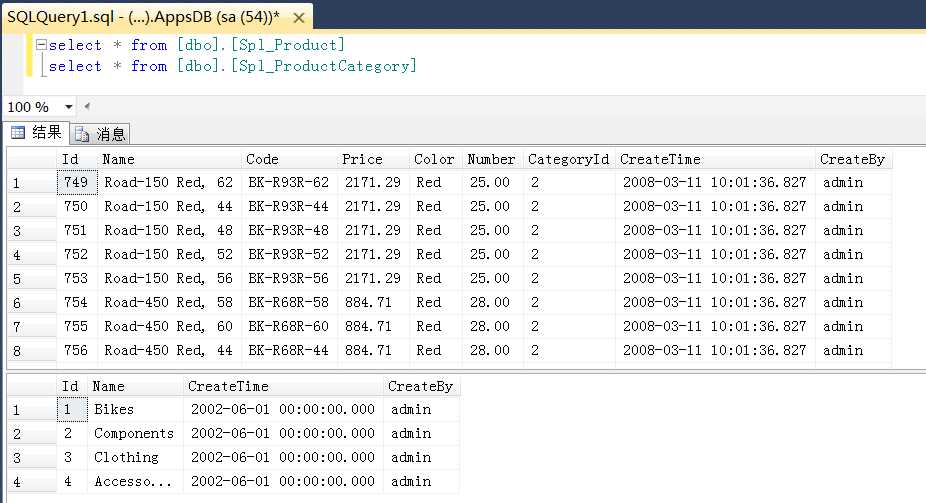
Task: Open the 100 % zoom dropdown
Action: point(68,107)
